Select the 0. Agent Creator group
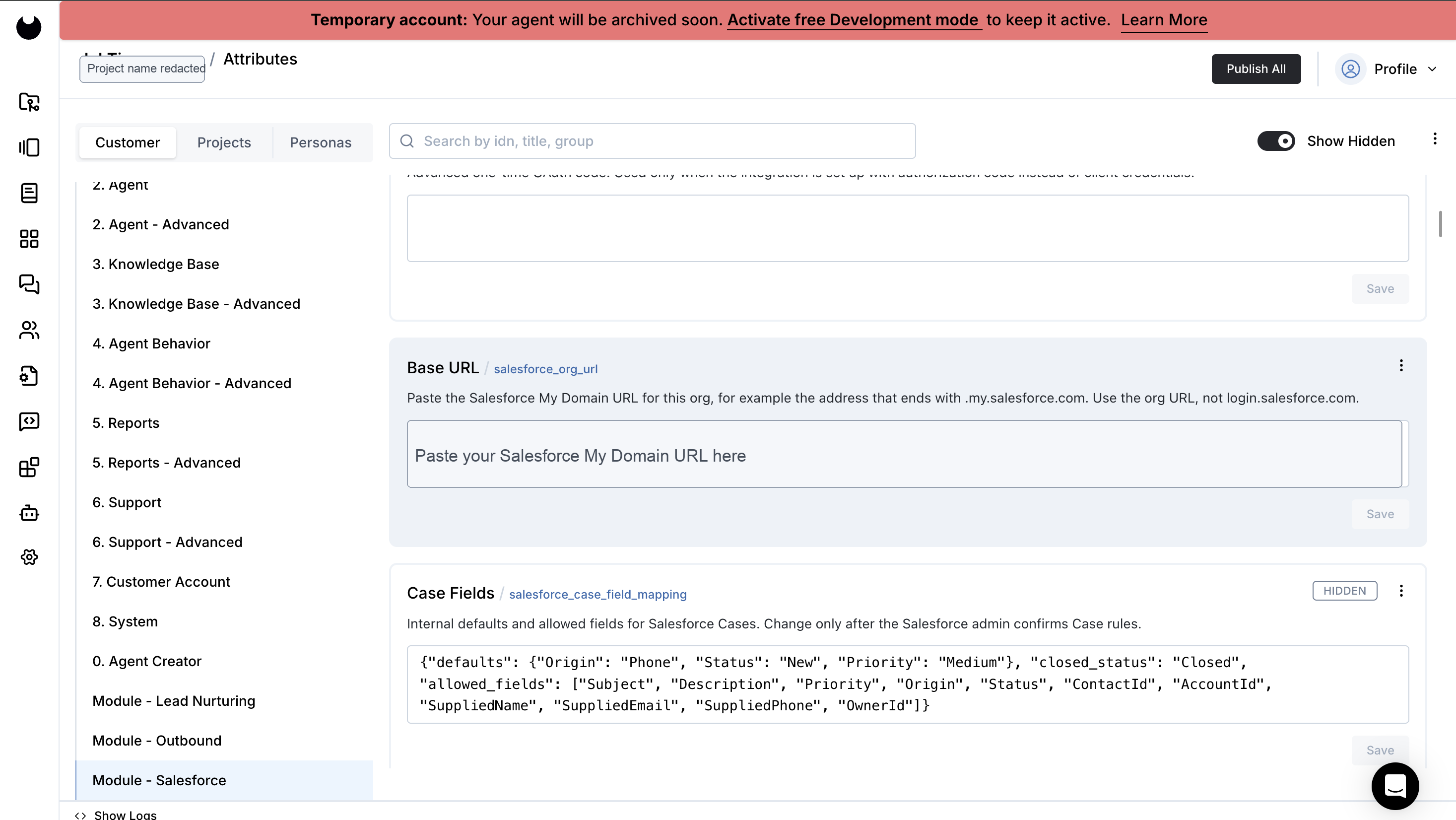The image size is (1456, 820). click(x=224, y=661)
